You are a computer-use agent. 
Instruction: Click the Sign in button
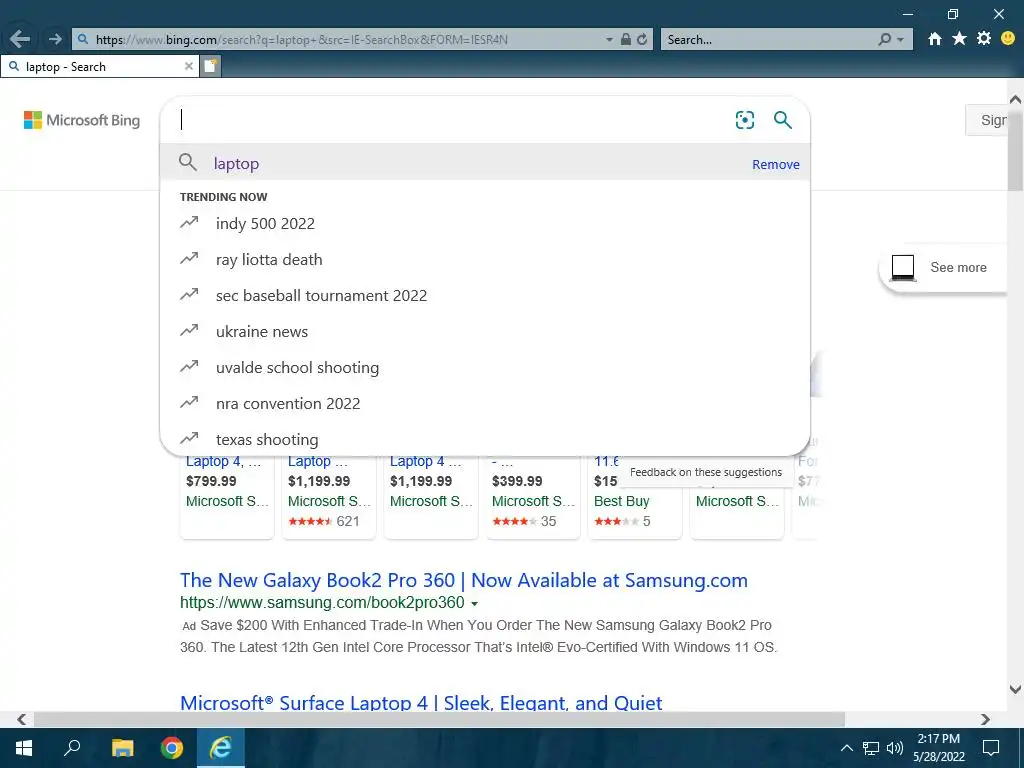[989, 120]
